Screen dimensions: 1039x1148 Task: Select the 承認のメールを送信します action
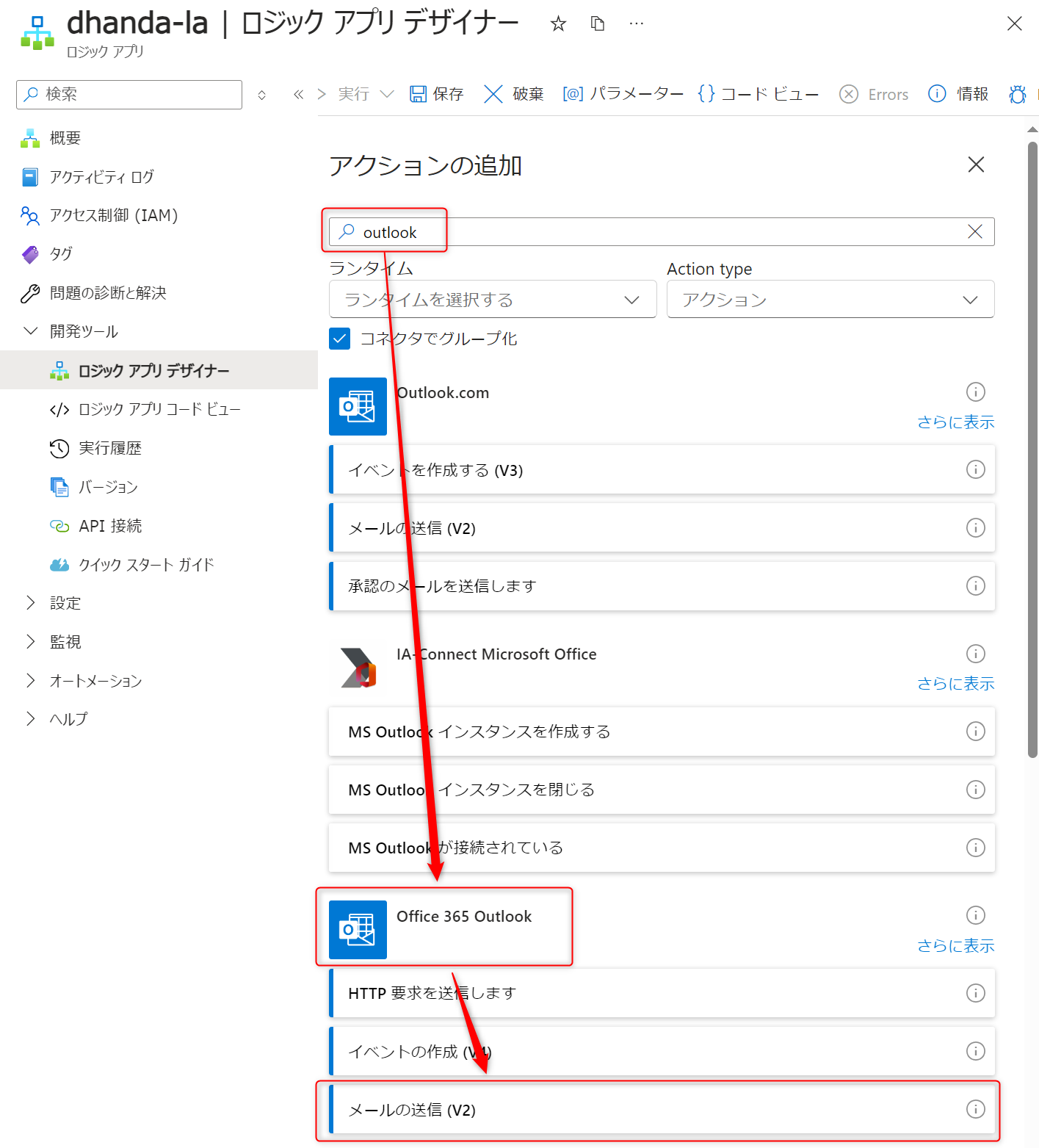point(662,585)
